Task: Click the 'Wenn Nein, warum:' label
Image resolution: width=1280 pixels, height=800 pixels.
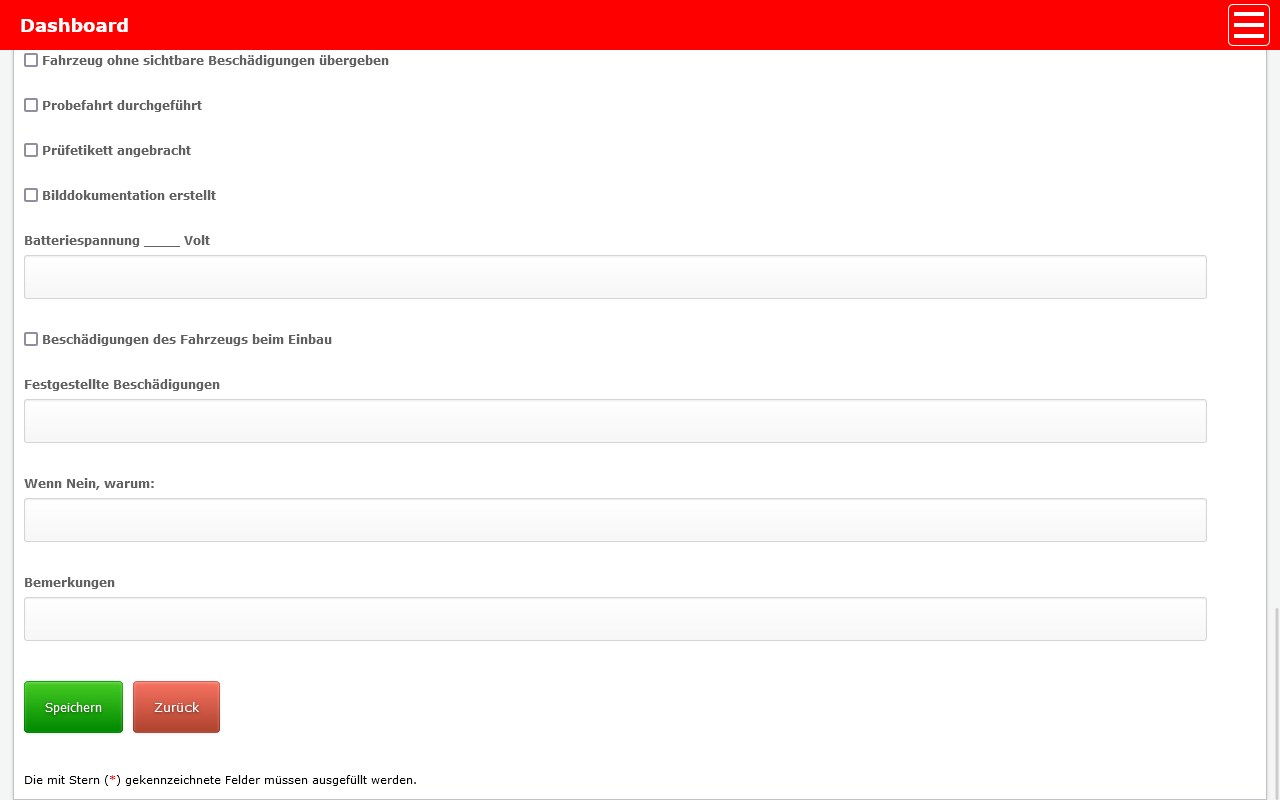Action: click(89, 484)
